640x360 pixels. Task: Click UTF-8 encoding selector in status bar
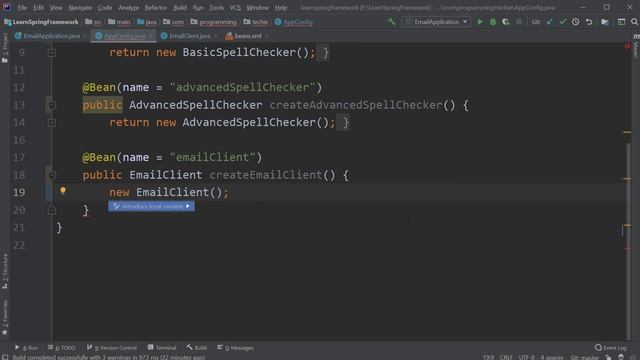tap(527, 357)
